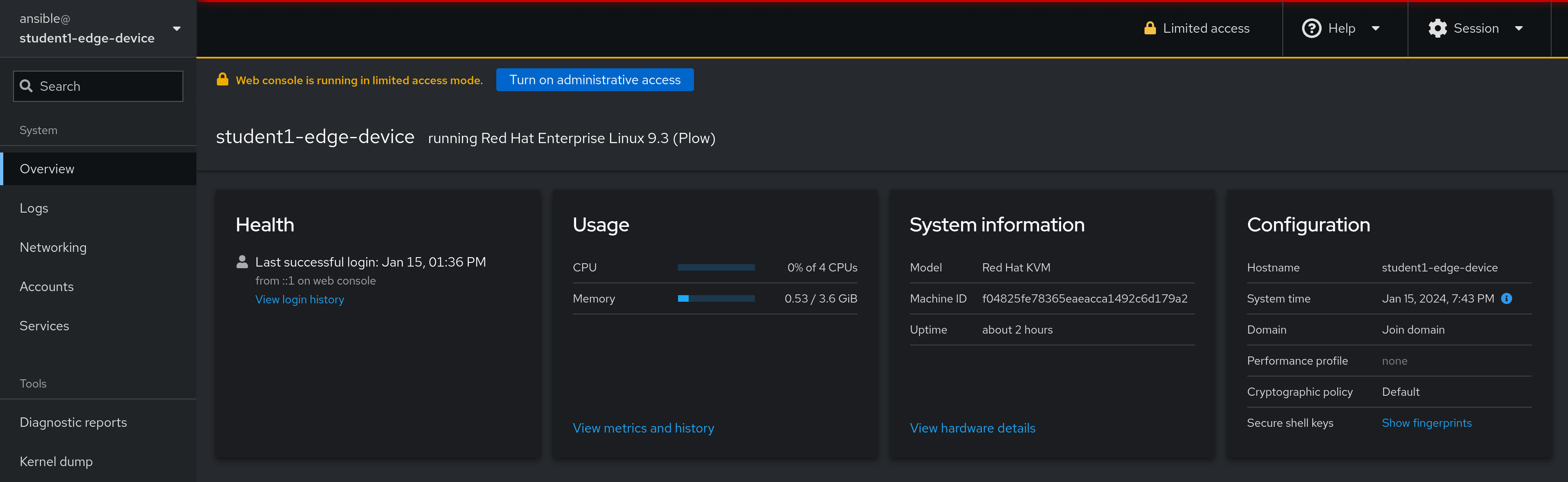Click the System sidebar section heading
Viewport: 1568px width, 482px height.
(38, 130)
